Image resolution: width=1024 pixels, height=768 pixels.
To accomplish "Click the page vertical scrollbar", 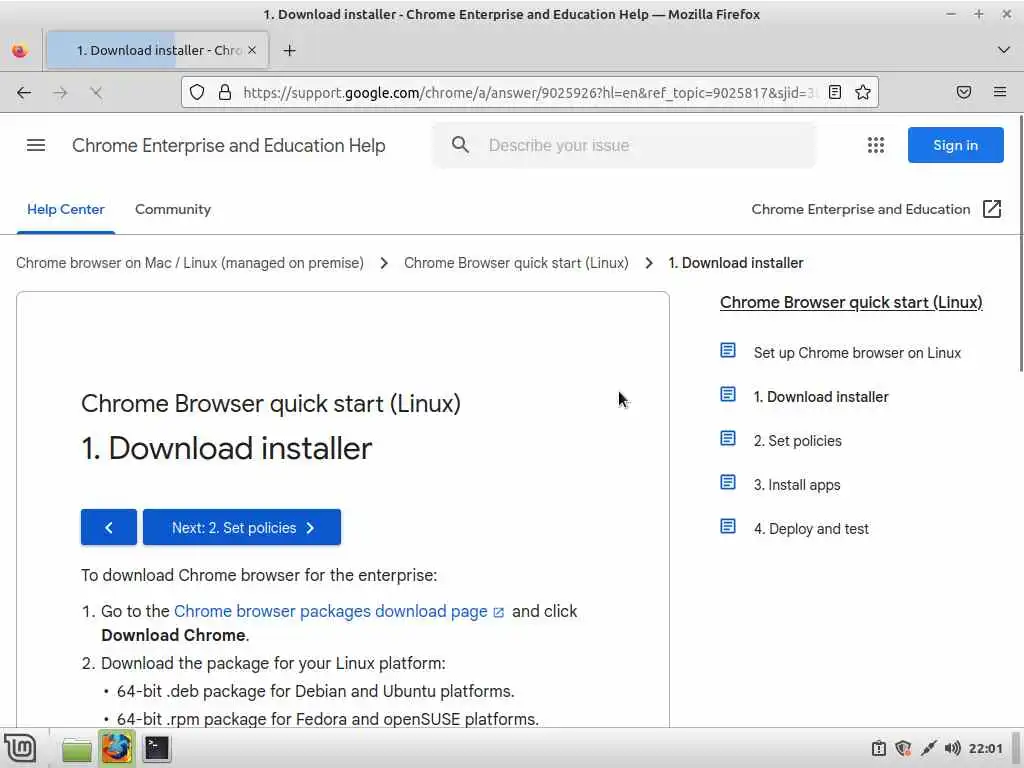I will point(1020,242).
